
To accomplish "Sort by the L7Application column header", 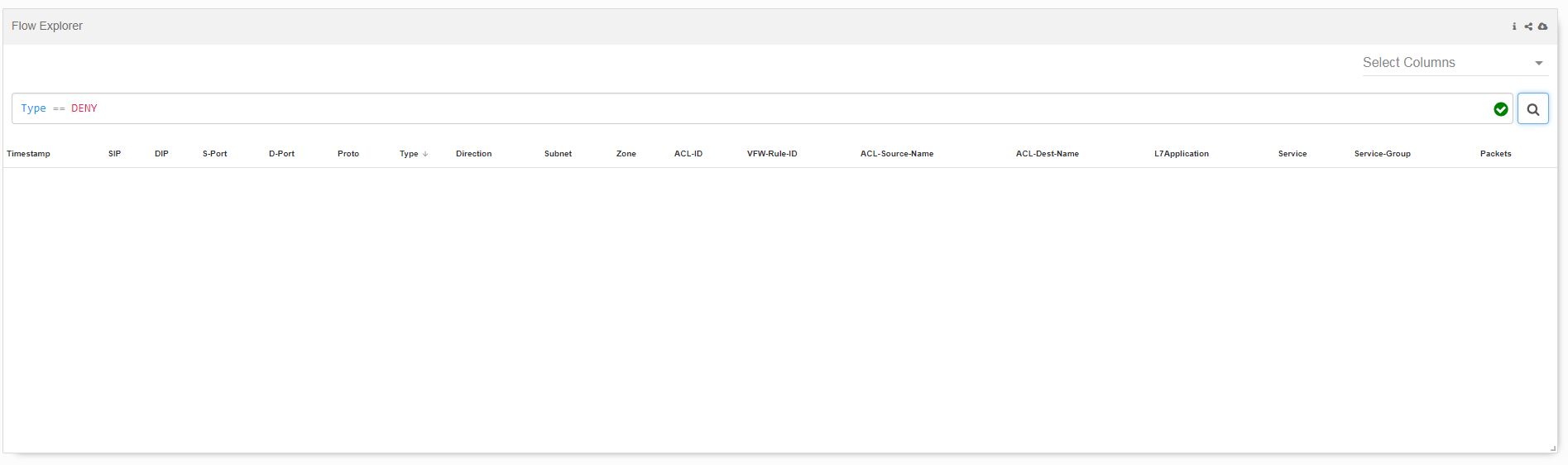I will click(1182, 154).
